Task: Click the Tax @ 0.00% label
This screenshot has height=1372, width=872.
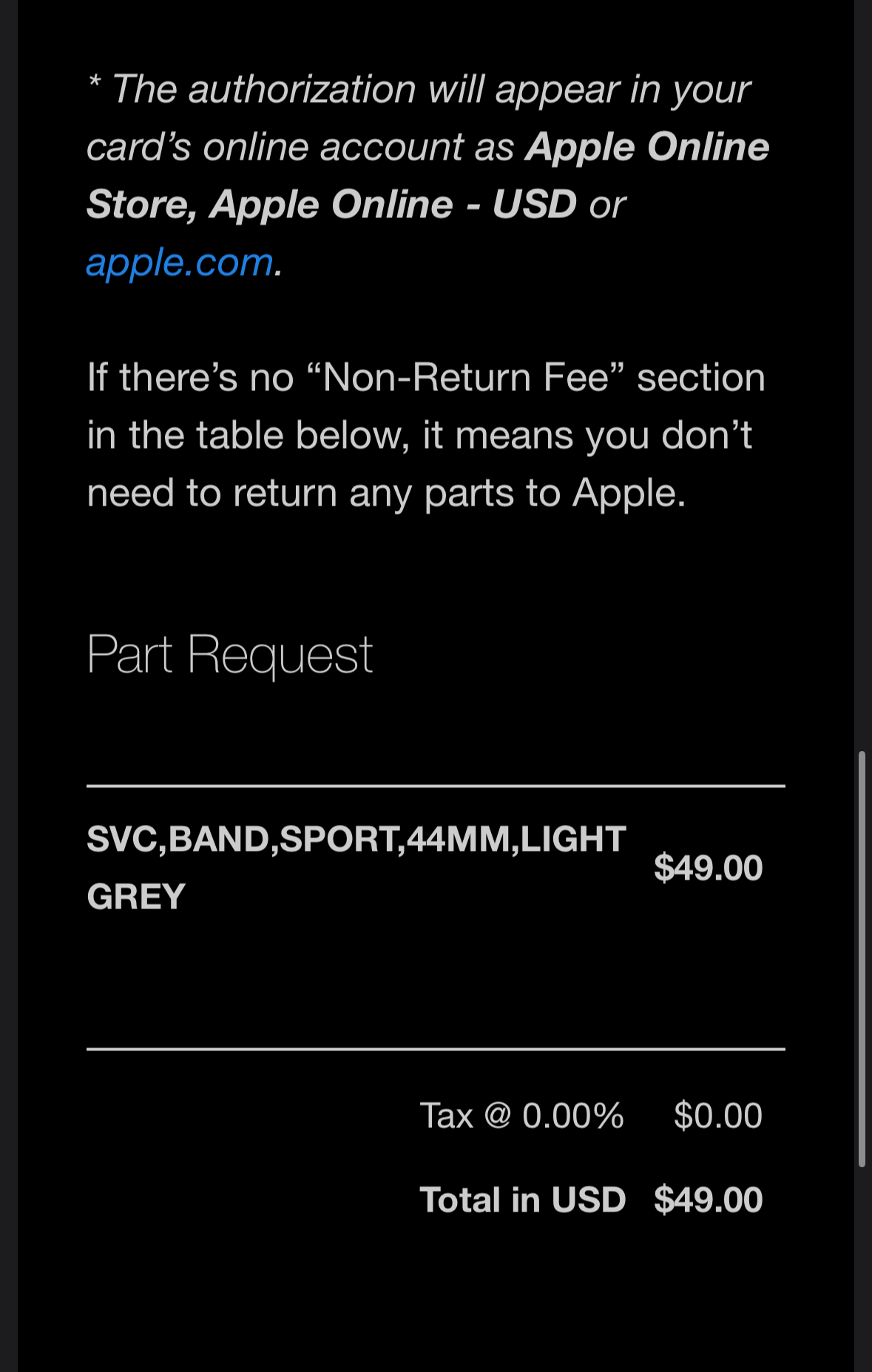Action: [x=521, y=1115]
